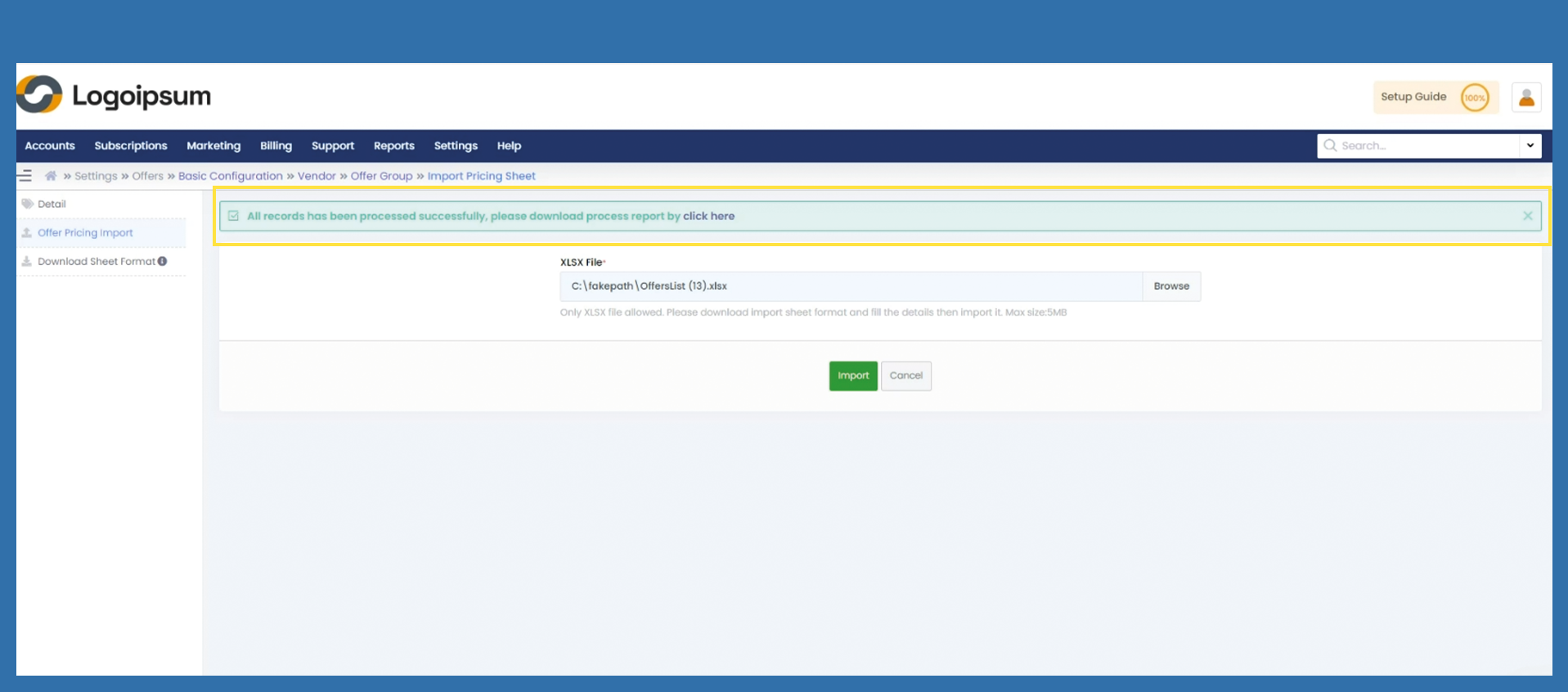Image resolution: width=1568 pixels, height=692 pixels.
Task: Click the 'click here' report download link
Action: click(x=708, y=216)
